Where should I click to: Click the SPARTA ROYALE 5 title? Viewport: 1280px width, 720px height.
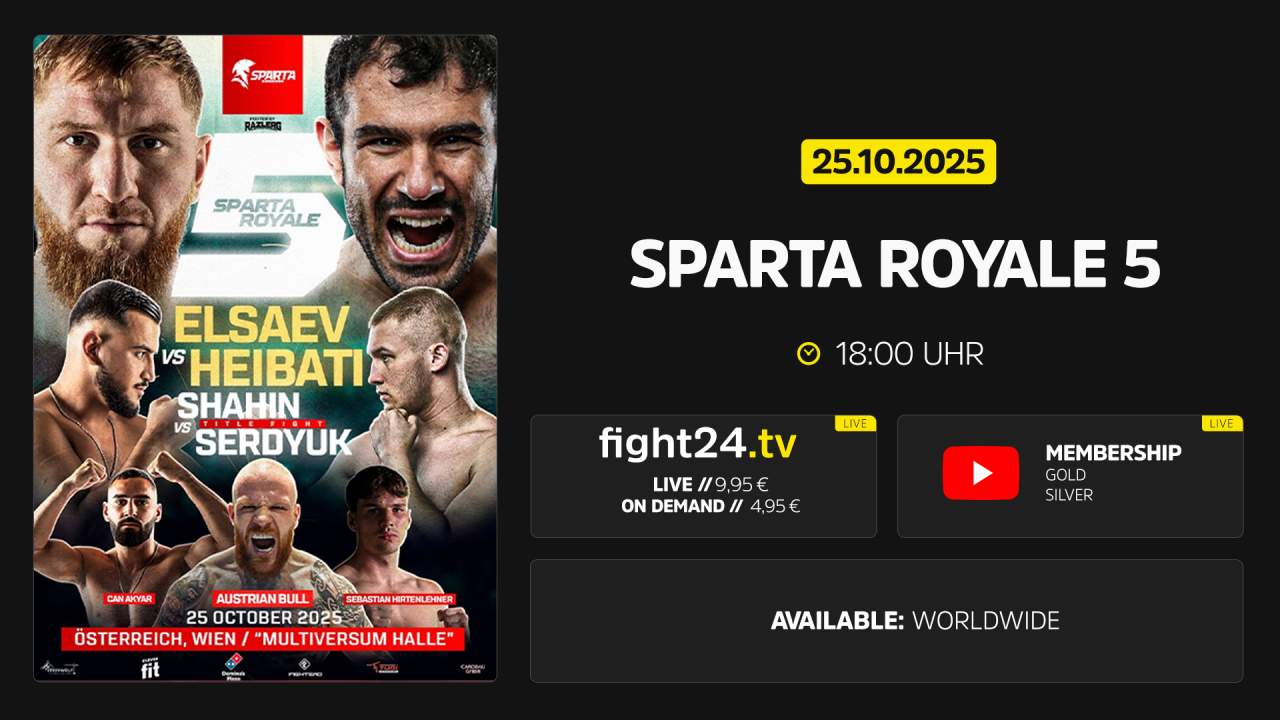(895, 263)
